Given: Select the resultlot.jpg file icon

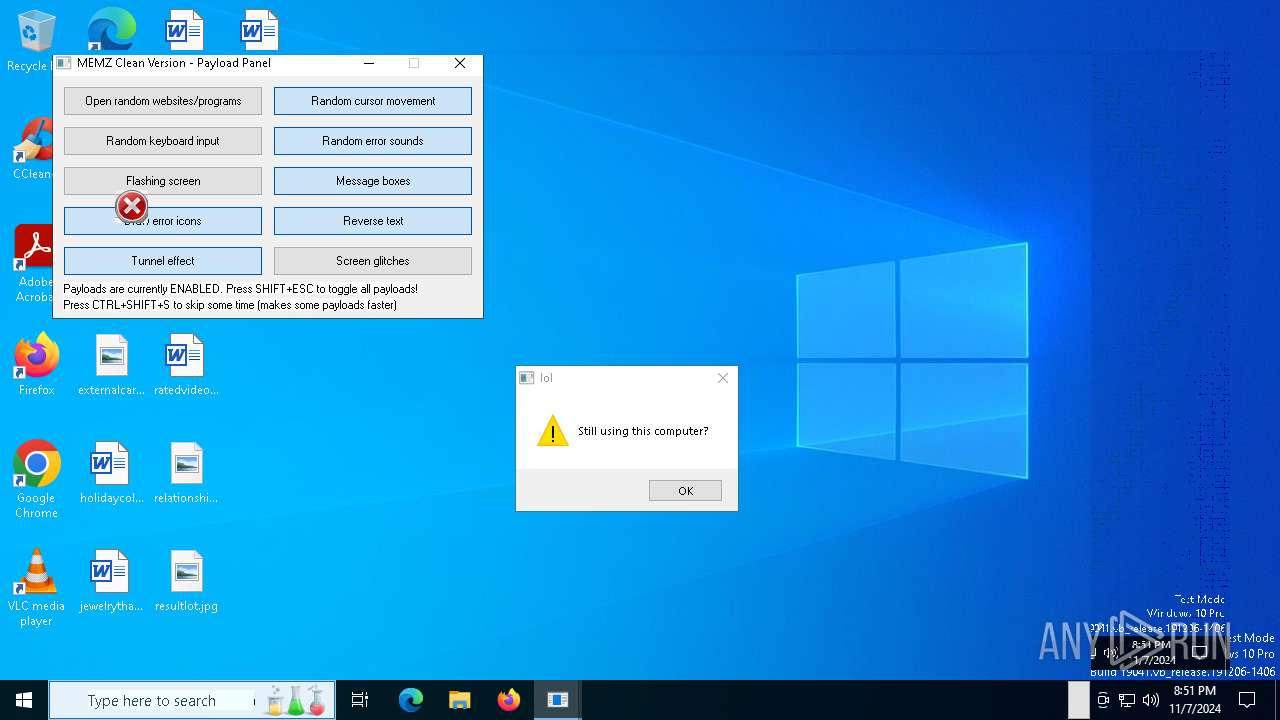Looking at the screenshot, I should pyautogui.click(x=186, y=581).
